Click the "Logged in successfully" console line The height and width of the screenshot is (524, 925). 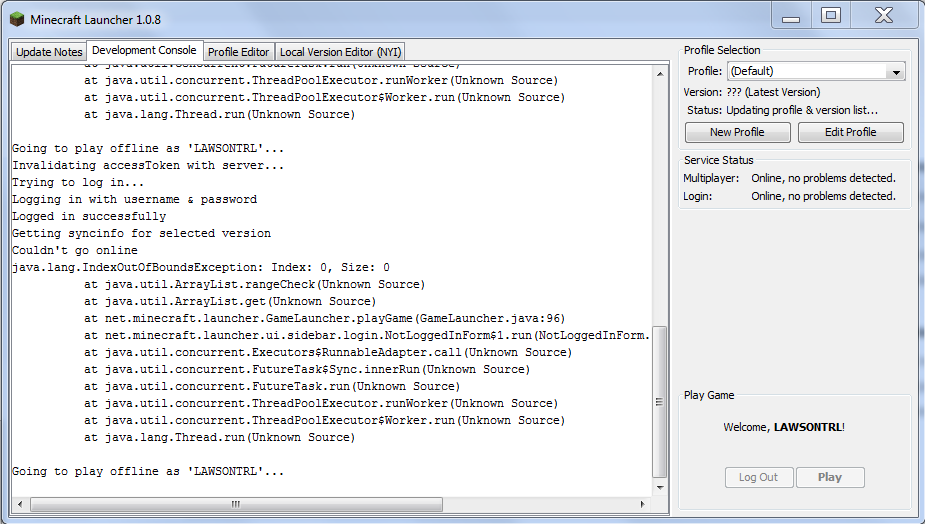[x=89, y=217]
